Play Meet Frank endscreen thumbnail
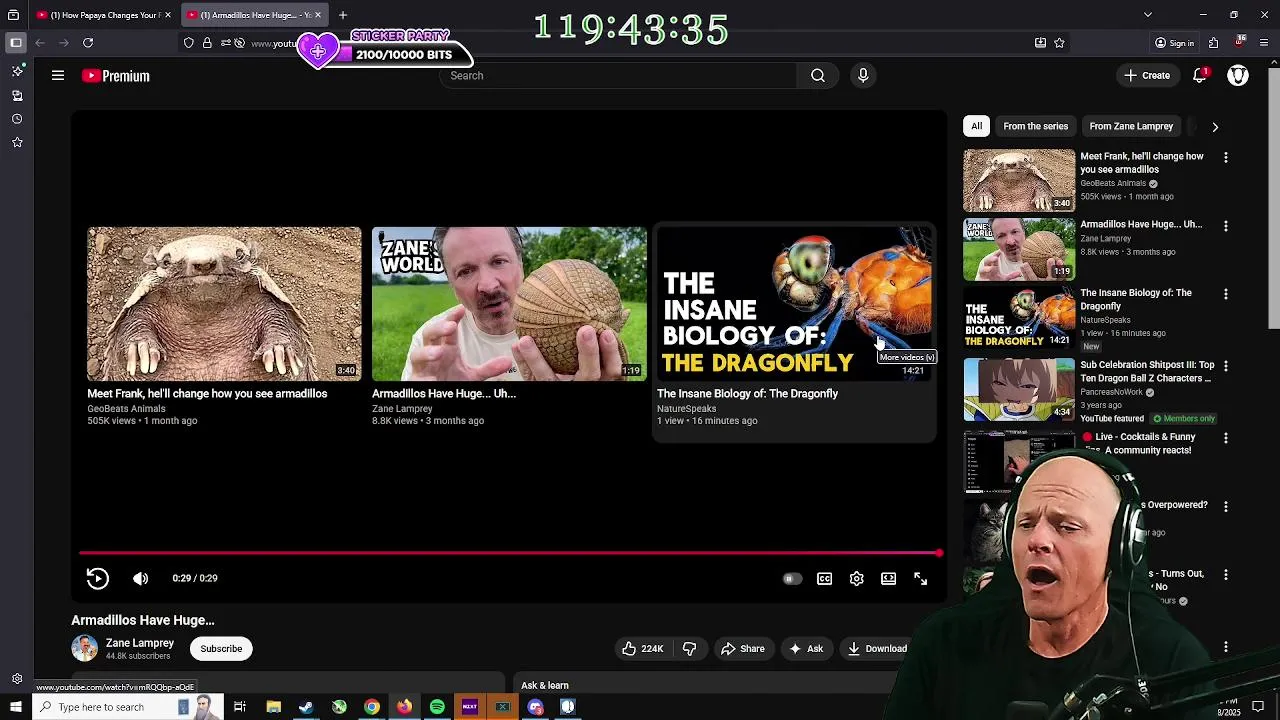This screenshot has height=720, width=1280. 224,304
